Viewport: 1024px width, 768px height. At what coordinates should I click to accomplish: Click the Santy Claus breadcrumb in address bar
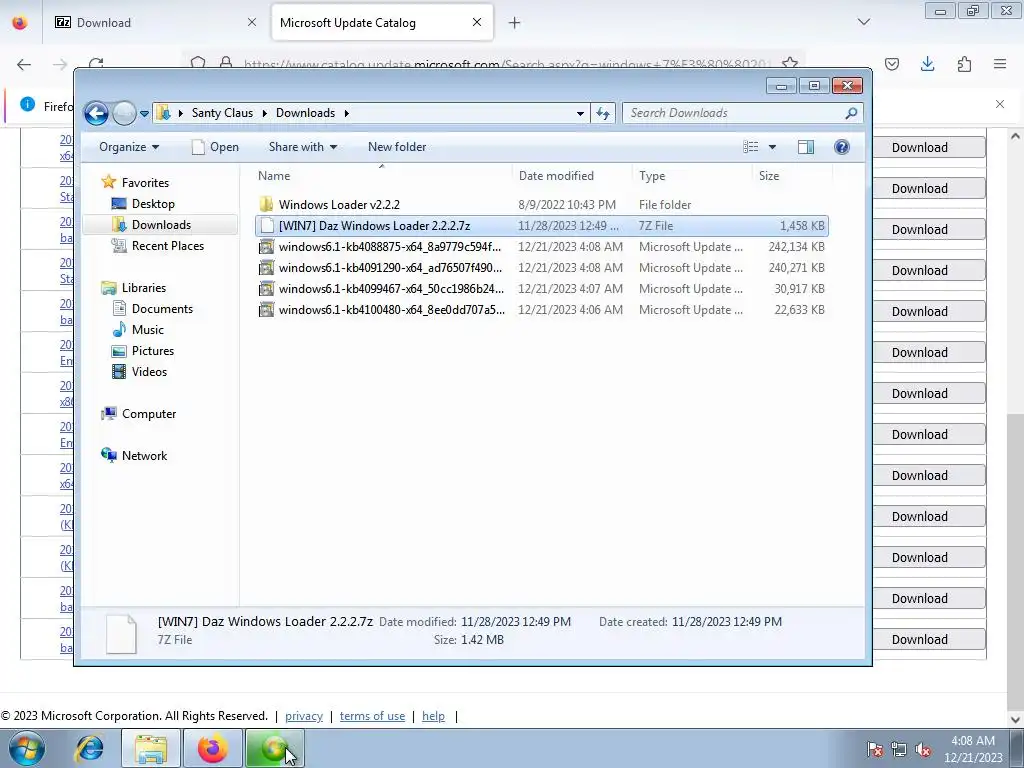click(222, 113)
